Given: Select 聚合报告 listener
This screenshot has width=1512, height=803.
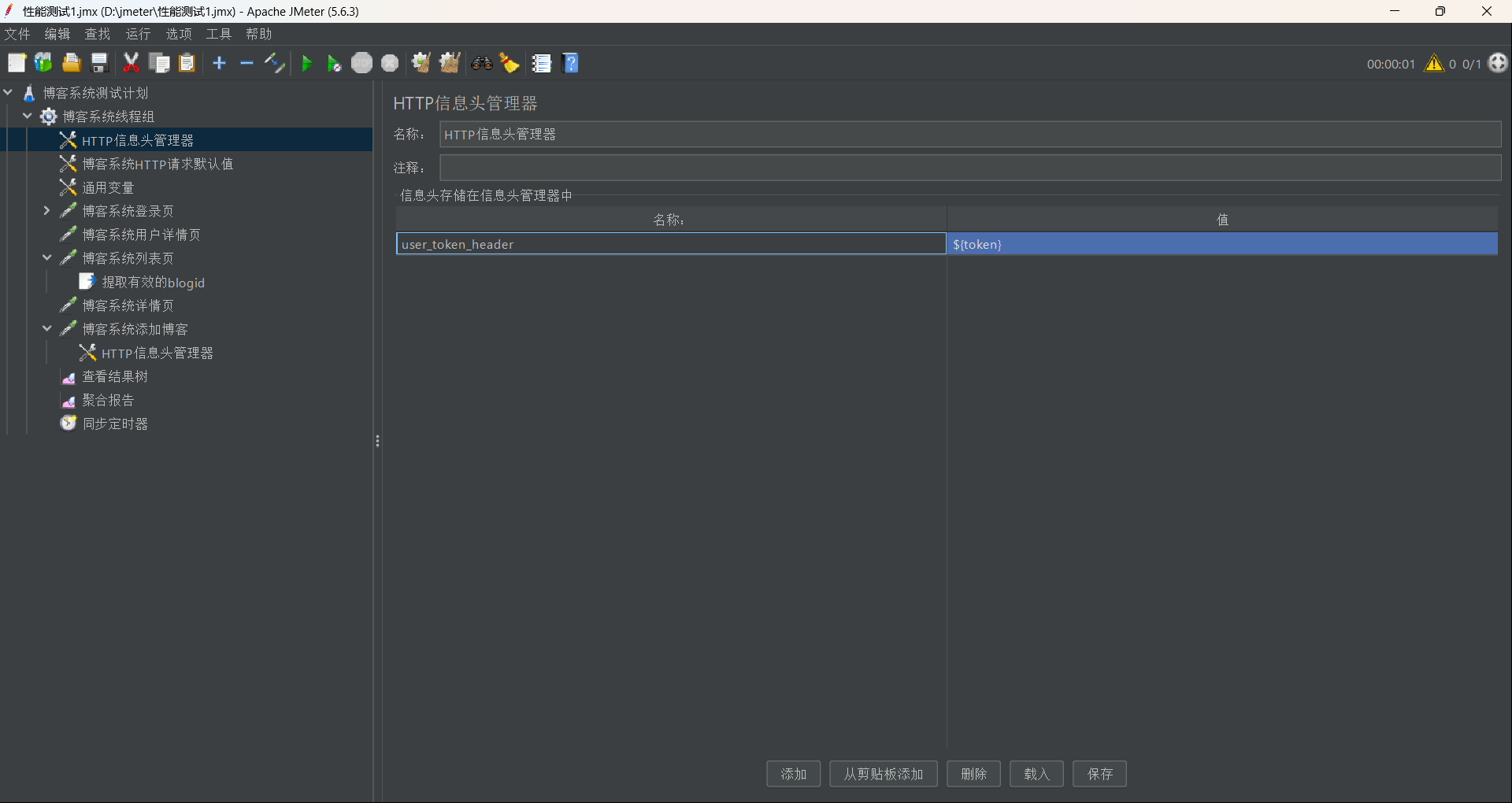Looking at the screenshot, I should pos(108,400).
